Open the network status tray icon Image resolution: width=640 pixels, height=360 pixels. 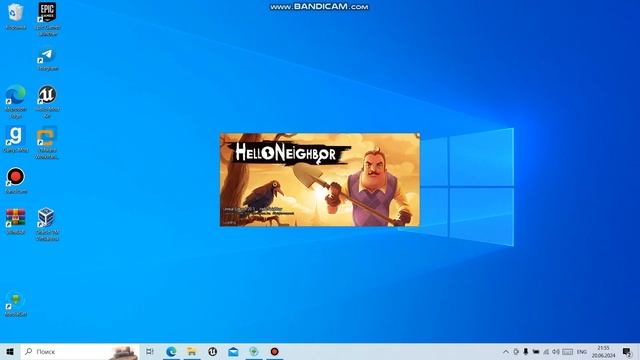[546, 351]
